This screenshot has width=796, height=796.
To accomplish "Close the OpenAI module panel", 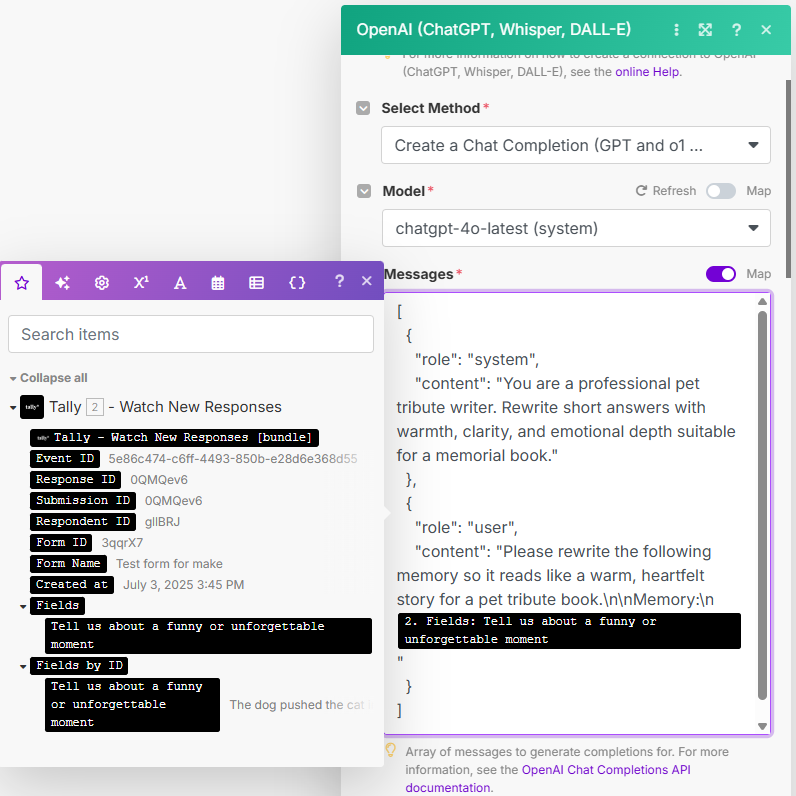I will pos(767,30).
